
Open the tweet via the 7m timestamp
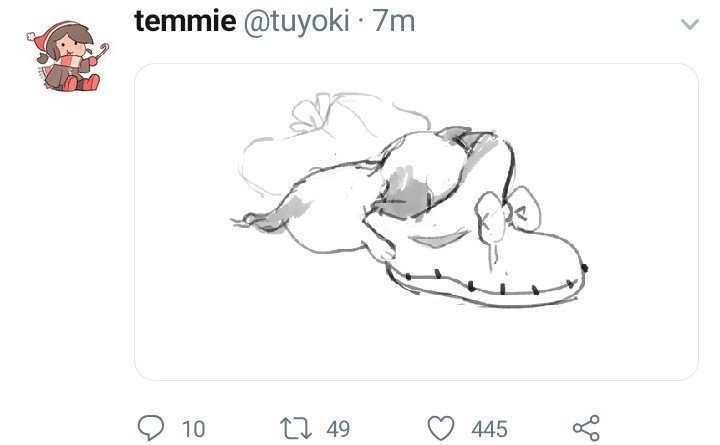click(x=394, y=21)
